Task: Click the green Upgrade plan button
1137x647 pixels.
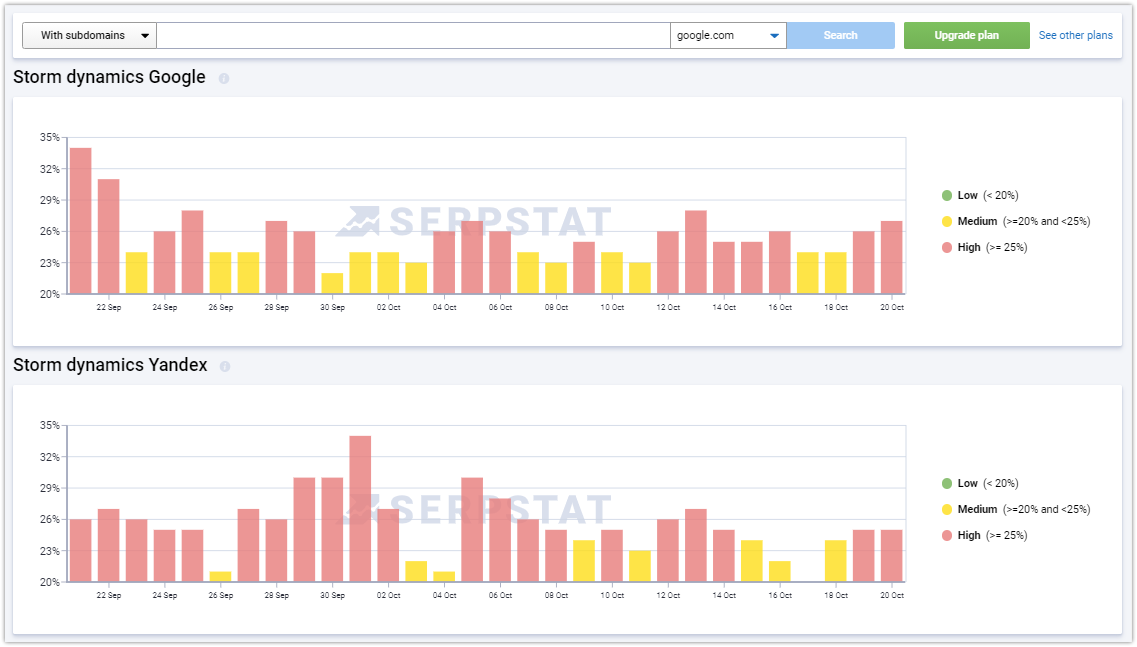Action: click(x=967, y=36)
